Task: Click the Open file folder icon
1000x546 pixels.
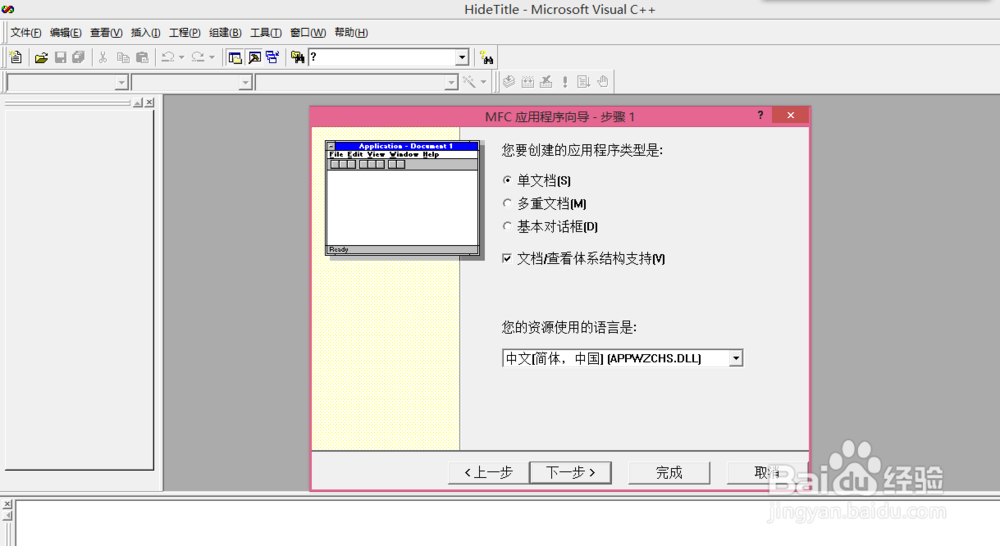Action: click(x=41, y=57)
